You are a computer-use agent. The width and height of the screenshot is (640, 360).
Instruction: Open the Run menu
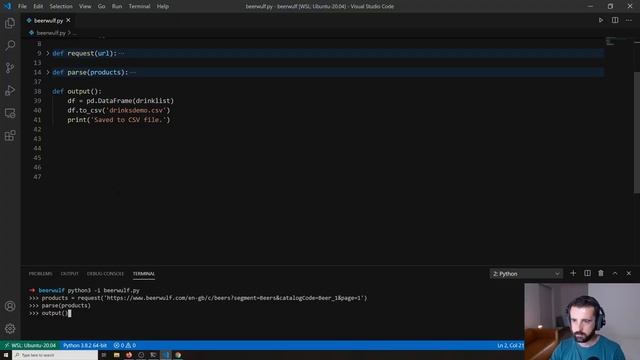(117, 6)
